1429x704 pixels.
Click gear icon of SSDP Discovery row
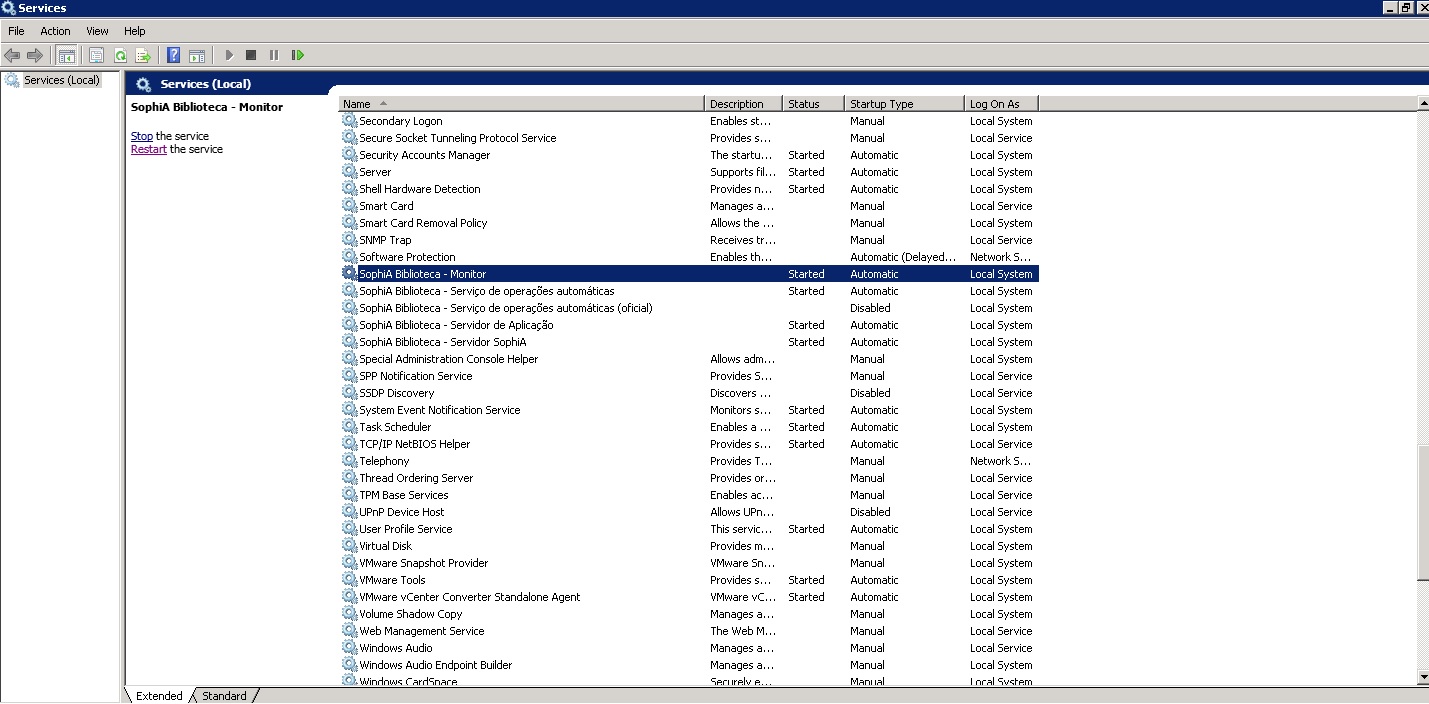tap(349, 393)
